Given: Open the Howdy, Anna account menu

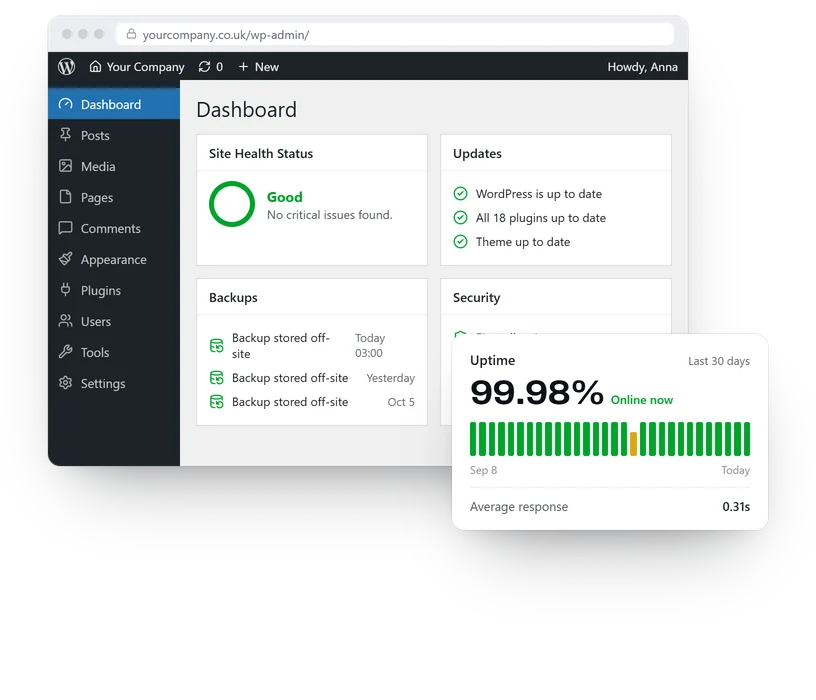Looking at the screenshot, I should pos(642,67).
